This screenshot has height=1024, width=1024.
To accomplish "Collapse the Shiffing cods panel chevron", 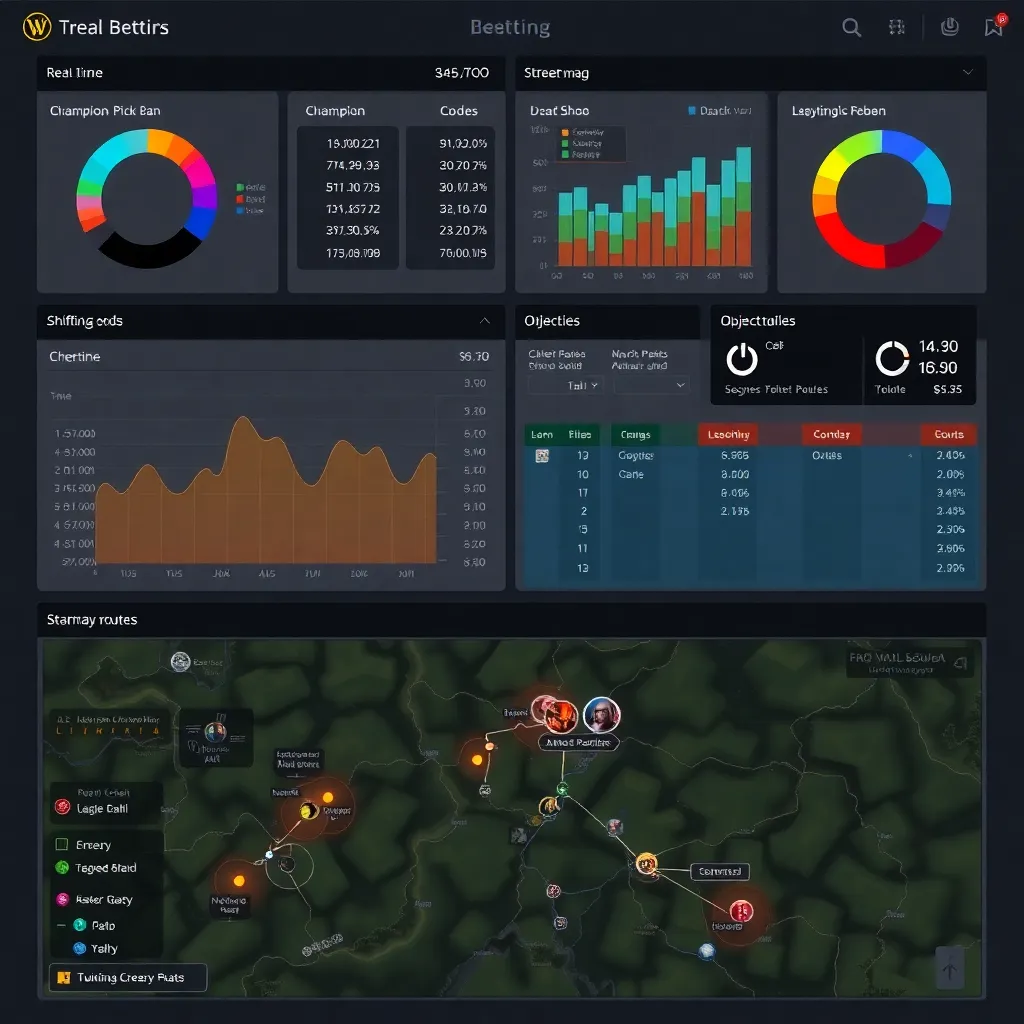I will (x=485, y=321).
